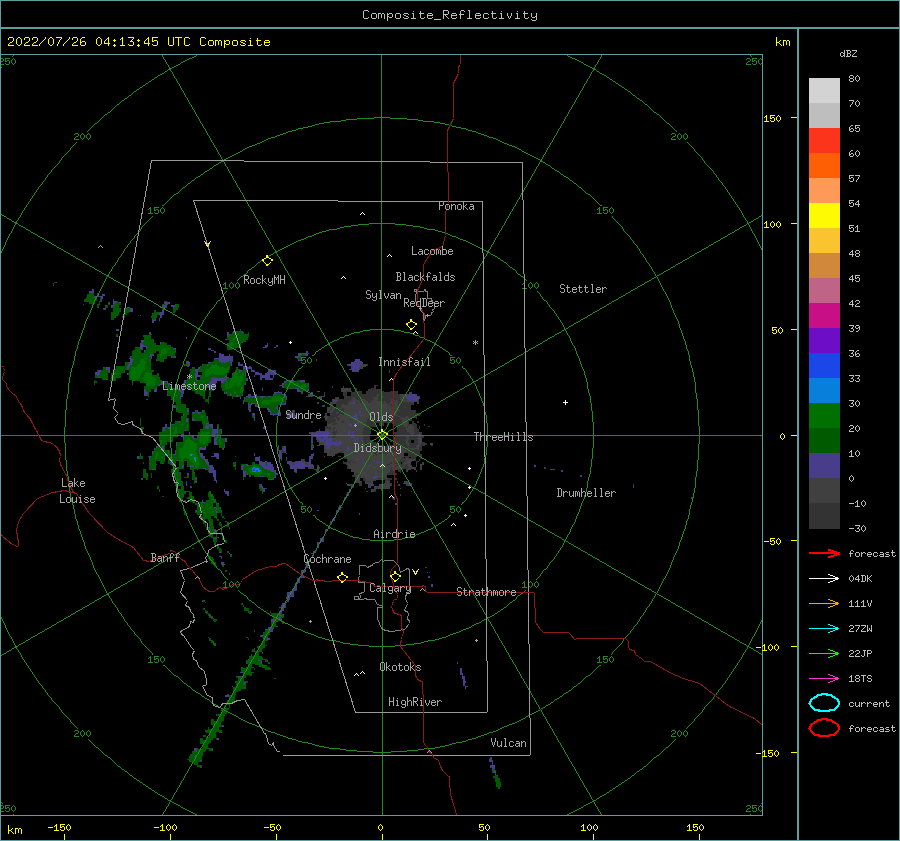Click the green 22JP arrow legend icon
Image resolution: width=900 pixels, height=841 pixels.
(x=824, y=653)
